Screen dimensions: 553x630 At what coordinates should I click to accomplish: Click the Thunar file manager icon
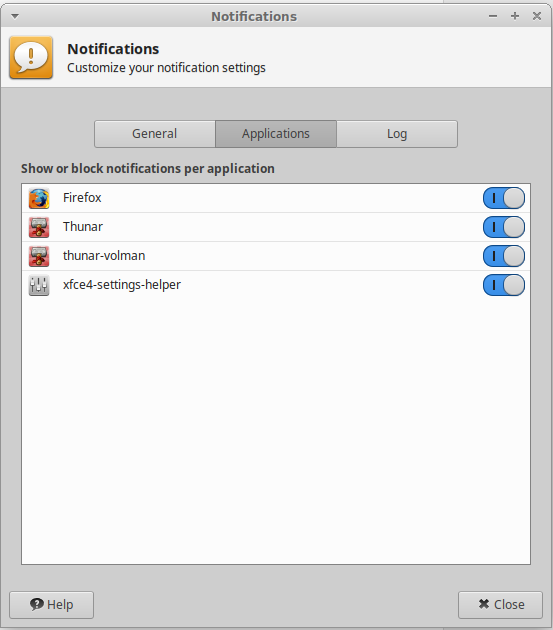pos(39,227)
